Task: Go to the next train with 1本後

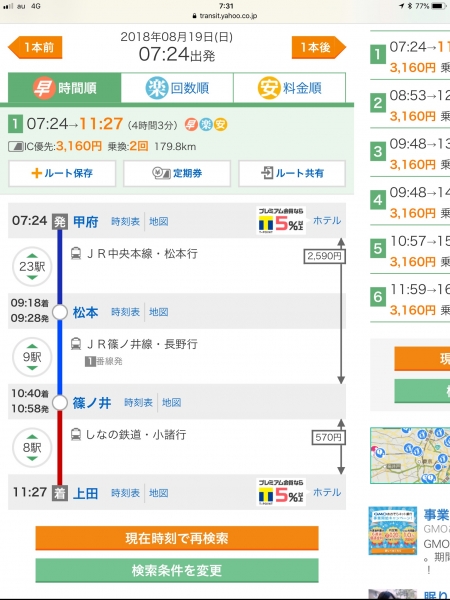Action: point(318,47)
